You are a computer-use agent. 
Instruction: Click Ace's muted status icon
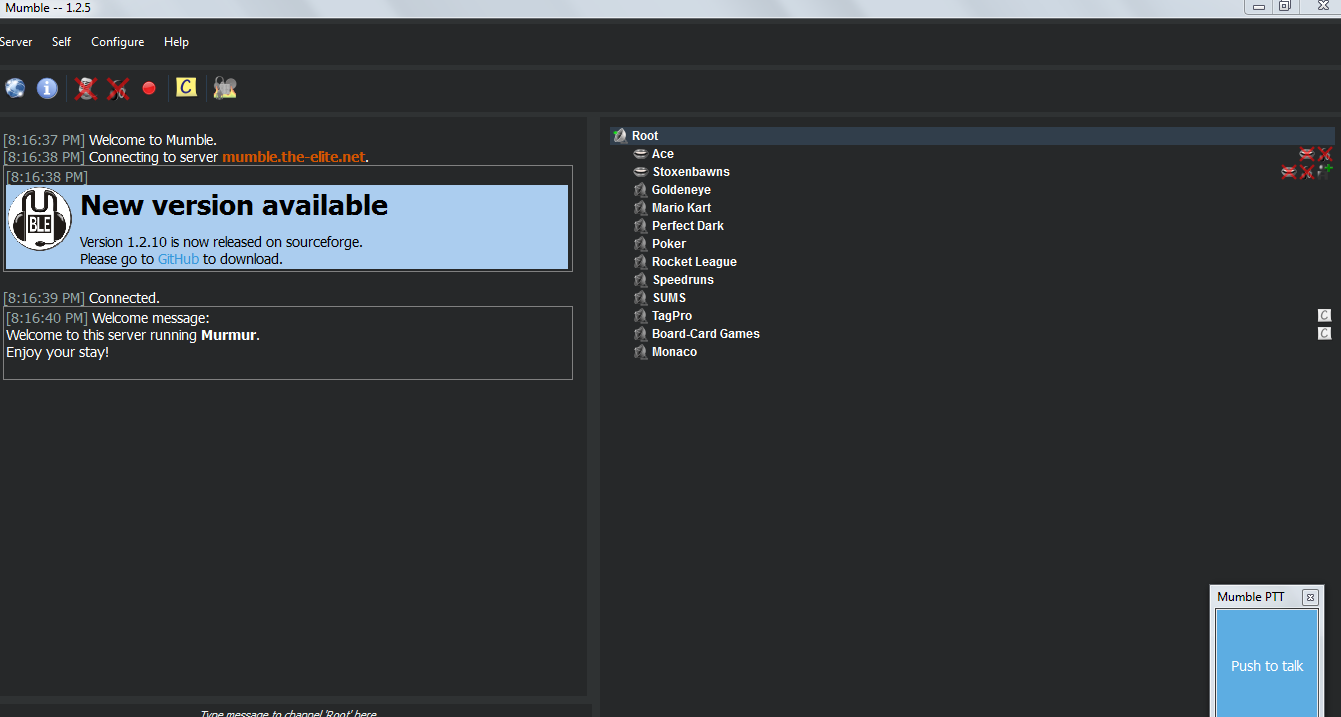1306,154
